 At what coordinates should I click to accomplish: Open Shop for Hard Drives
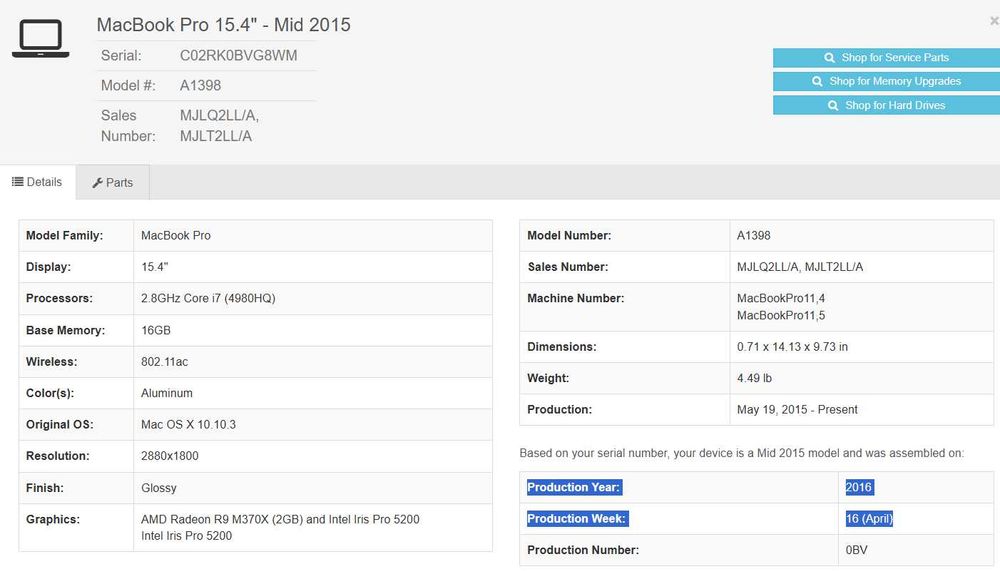tap(886, 106)
